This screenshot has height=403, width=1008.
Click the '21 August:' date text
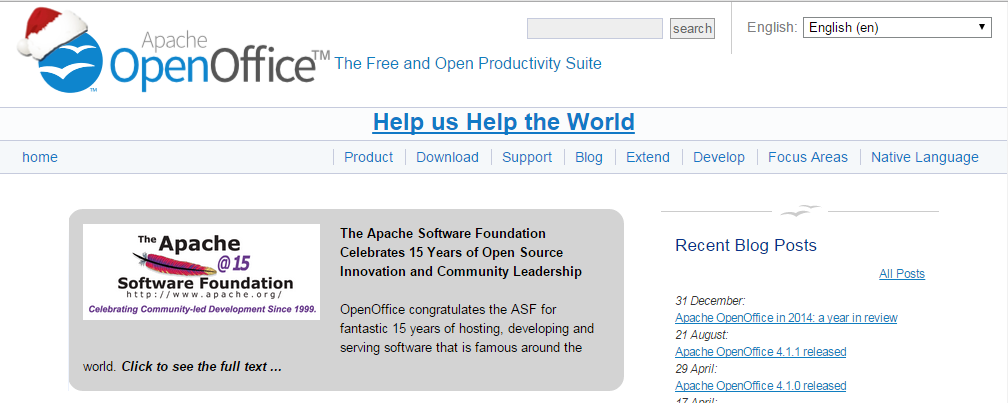702,335
